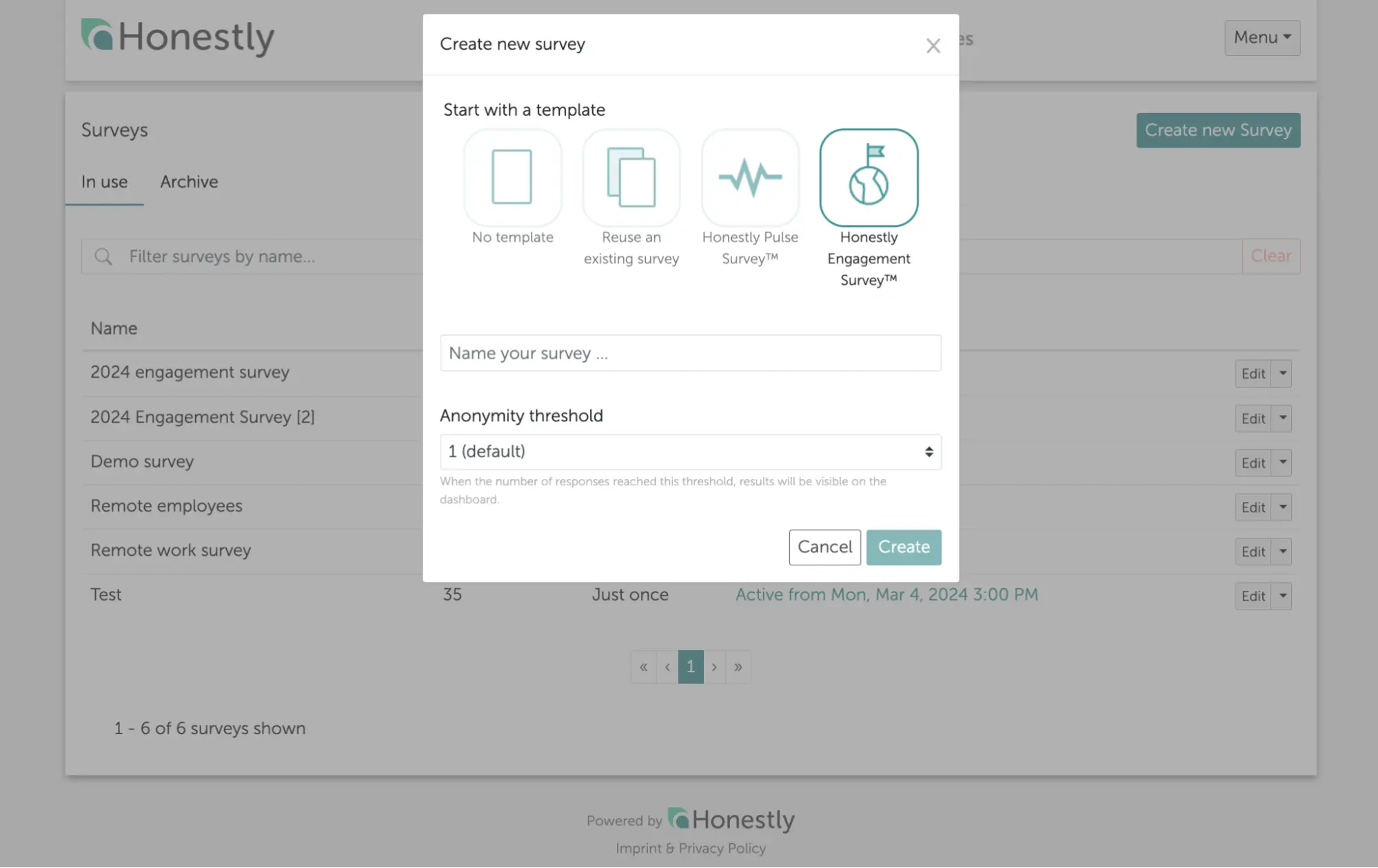Screen dimensions: 1378x868
Task: Expand the Menu dropdown in header
Action: 1262,37
